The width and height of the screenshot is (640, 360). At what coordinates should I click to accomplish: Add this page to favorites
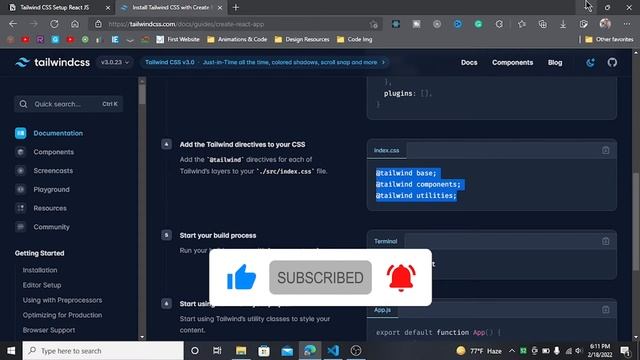pos(373,24)
